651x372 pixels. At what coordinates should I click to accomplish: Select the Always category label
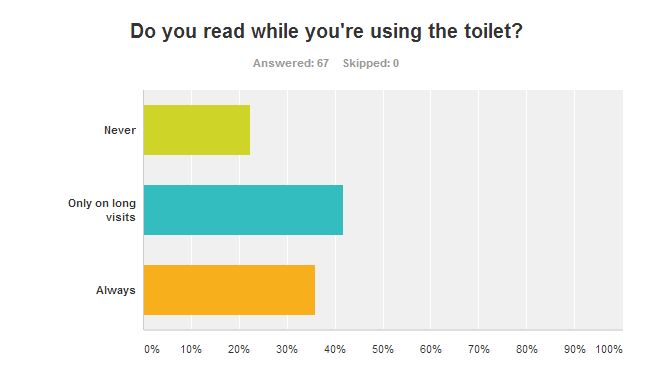point(116,290)
